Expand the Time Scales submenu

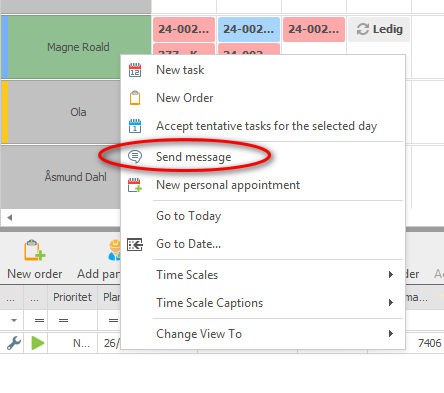click(x=263, y=275)
